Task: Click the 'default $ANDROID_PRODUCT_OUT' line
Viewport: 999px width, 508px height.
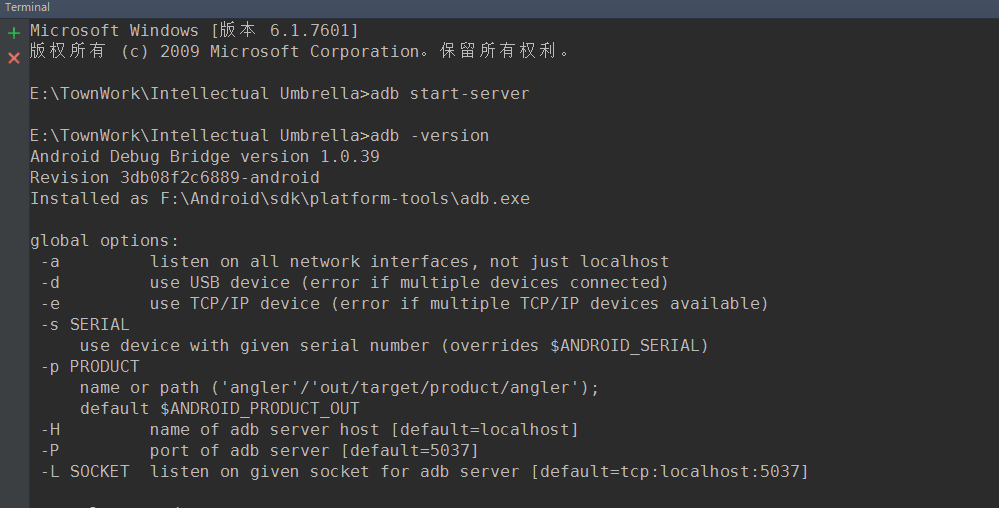Action: (219, 409)
